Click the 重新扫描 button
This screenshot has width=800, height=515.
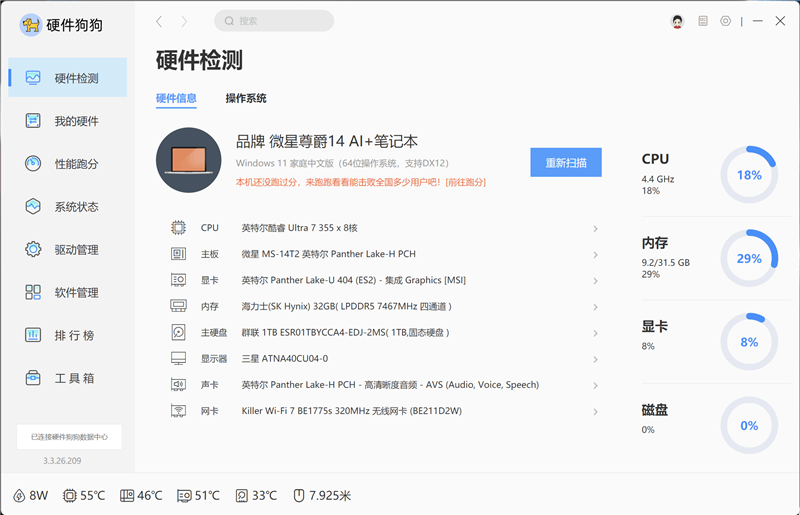coord(566,162)
